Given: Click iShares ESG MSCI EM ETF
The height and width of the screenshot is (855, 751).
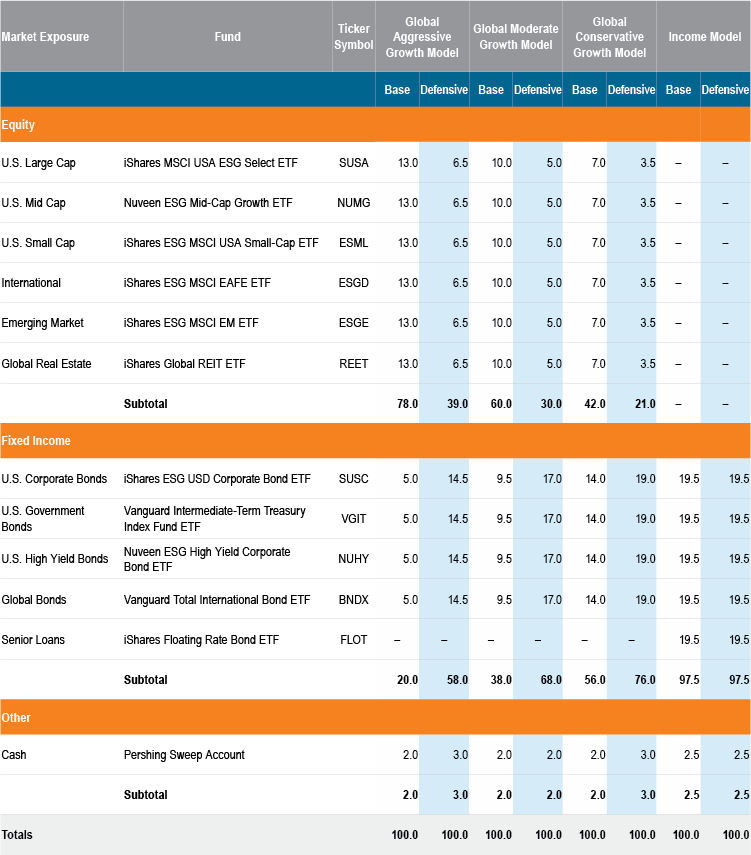Looking at the screenshot, I should tap(191, 323).
